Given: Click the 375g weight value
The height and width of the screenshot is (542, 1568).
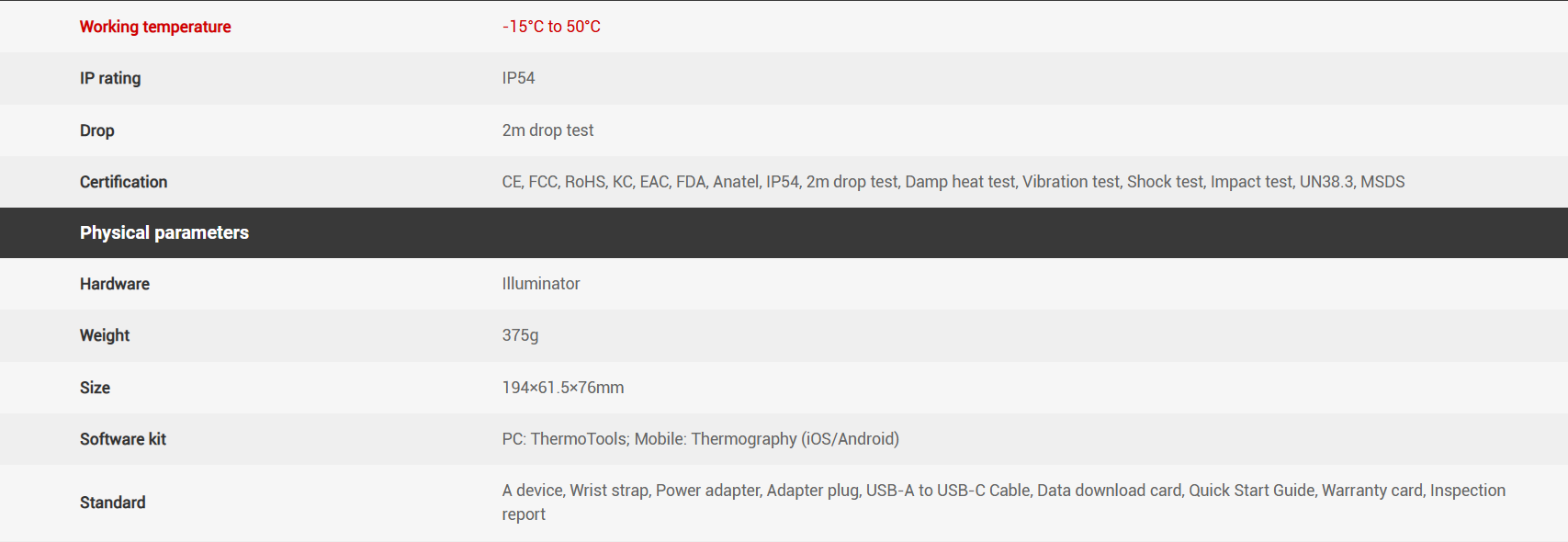Looking at the screenshot, I should [x=520, y=335].
